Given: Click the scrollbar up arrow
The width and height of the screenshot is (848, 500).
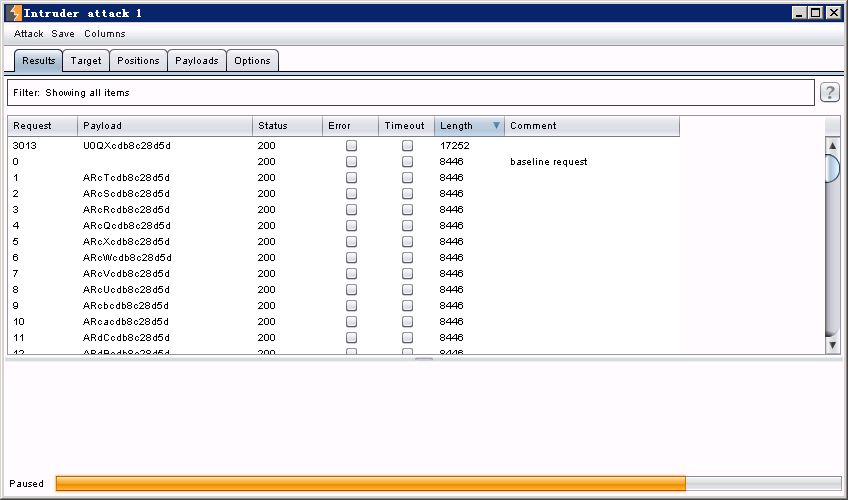Looking at the screenshot, I should (832, 145).
